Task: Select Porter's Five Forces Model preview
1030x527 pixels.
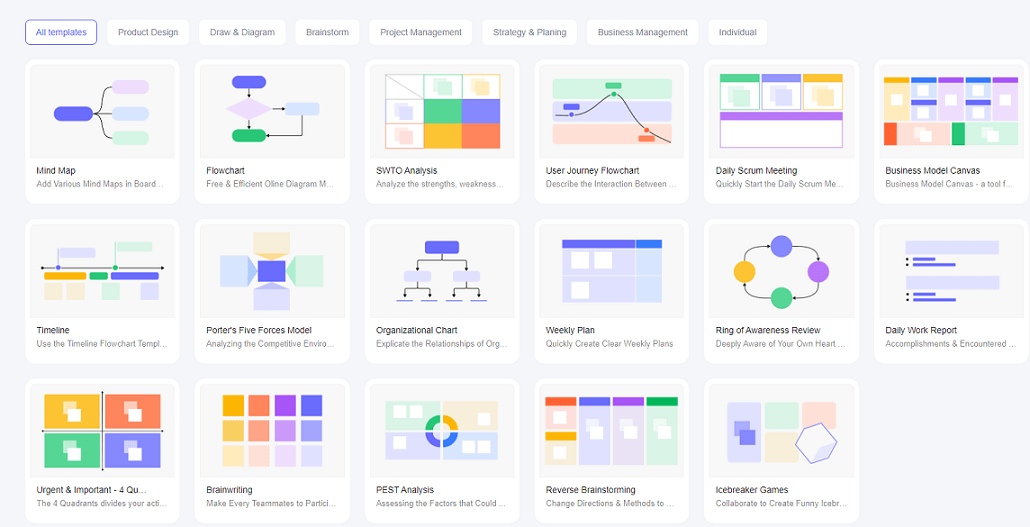Action: click(272, 271)
